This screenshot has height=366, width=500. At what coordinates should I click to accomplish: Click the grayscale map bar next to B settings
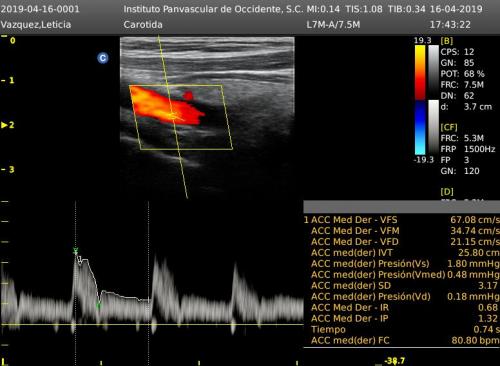tap(433, 72)
